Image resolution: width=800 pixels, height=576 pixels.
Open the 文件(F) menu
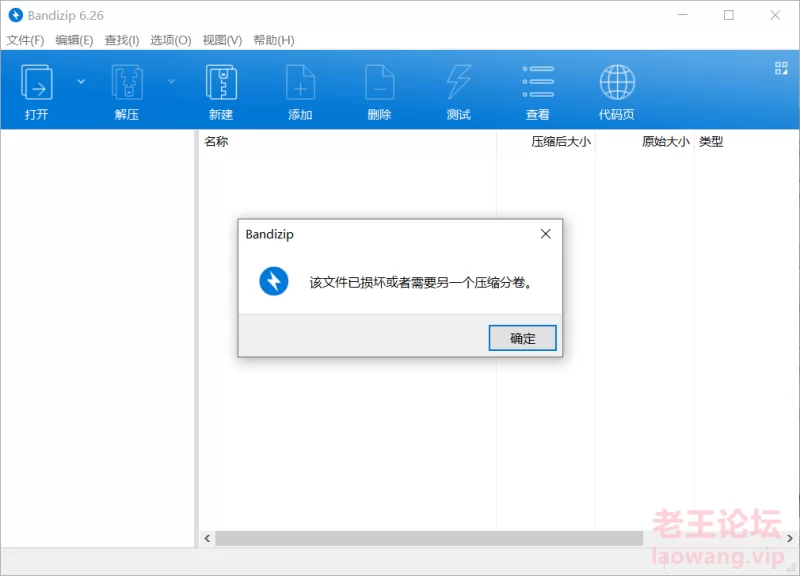pos(25,40)
